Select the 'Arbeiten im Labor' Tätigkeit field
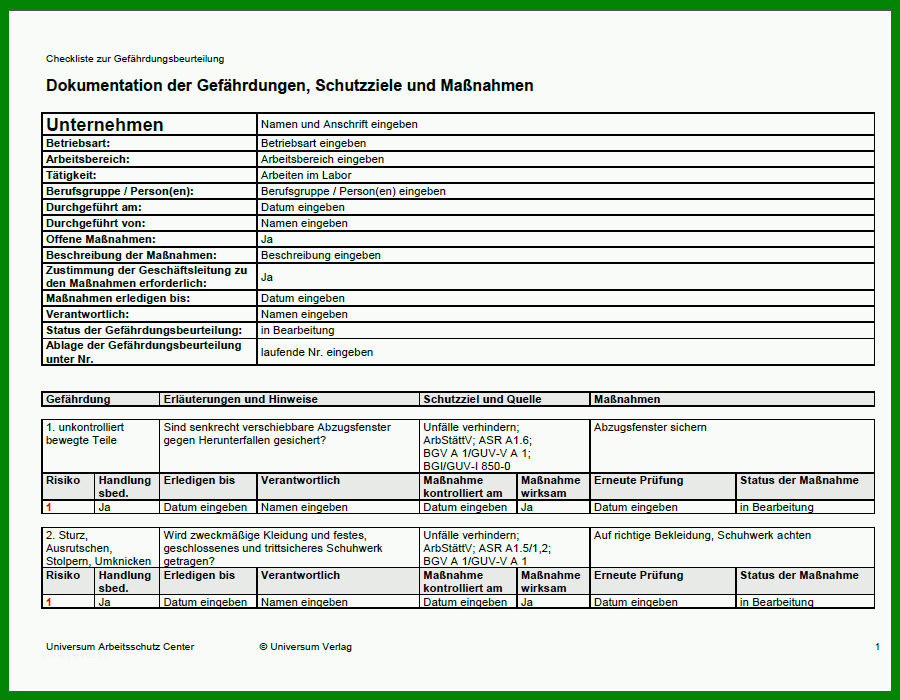900x700 pixels. [x=565, y=176]
